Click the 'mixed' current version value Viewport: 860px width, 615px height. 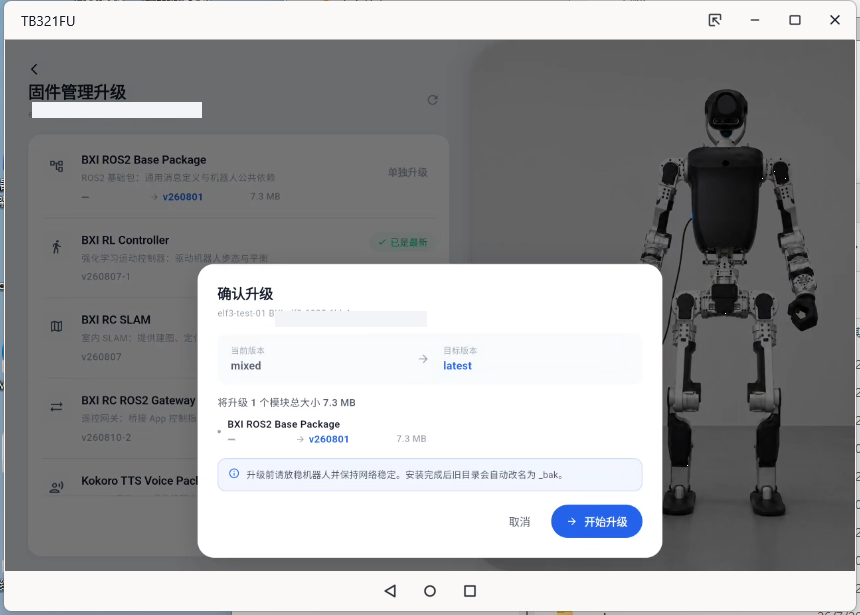246,366
